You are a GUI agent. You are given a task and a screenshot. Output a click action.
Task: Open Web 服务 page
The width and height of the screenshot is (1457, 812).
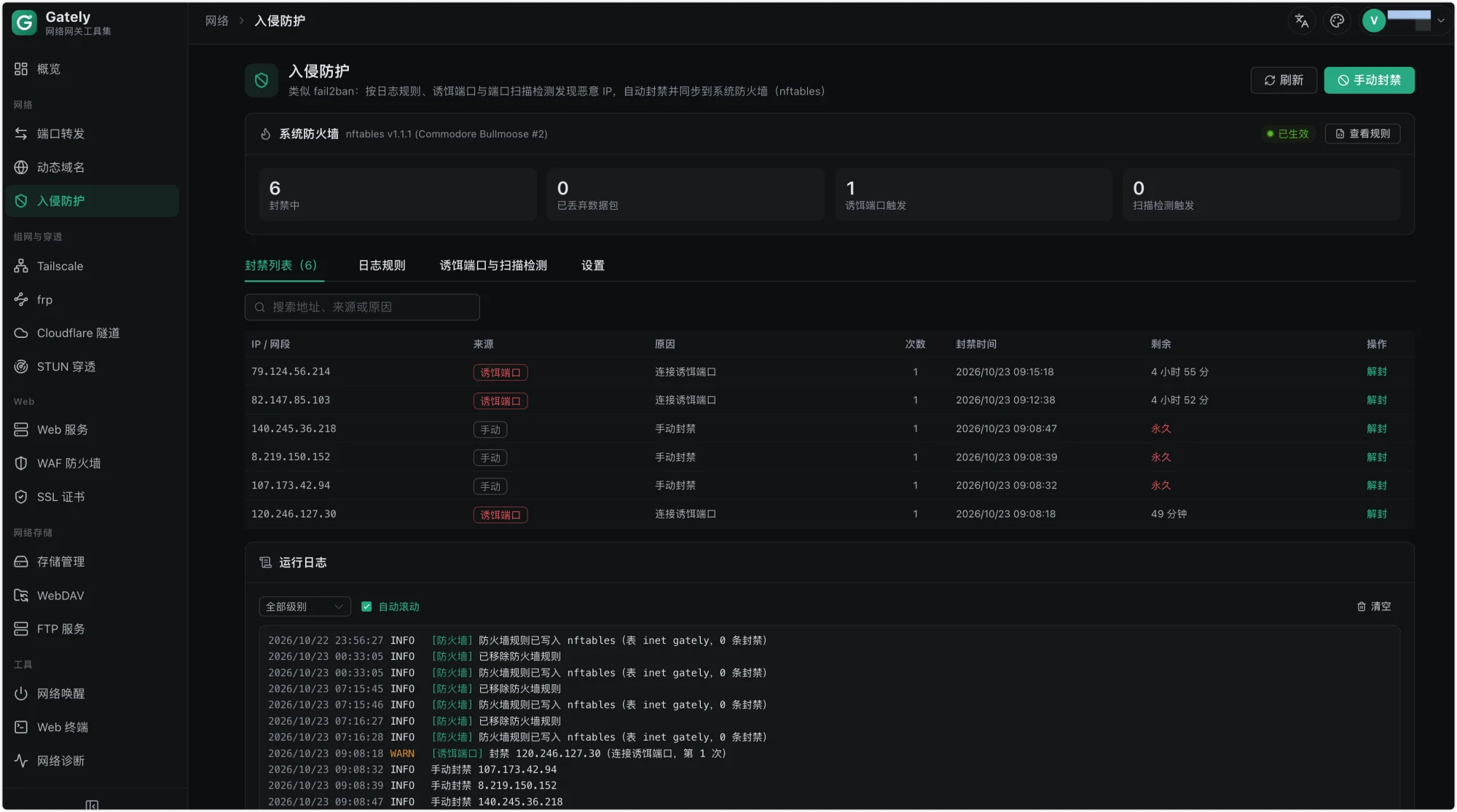92,430
